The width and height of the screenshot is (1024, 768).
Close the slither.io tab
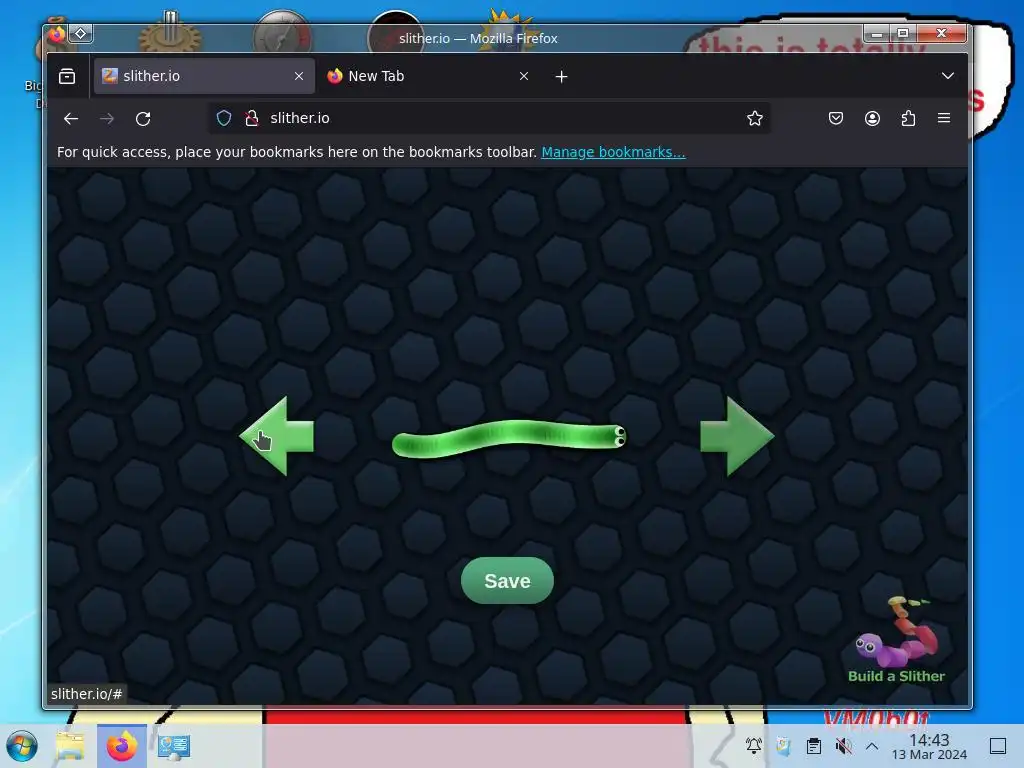point(299,76)
